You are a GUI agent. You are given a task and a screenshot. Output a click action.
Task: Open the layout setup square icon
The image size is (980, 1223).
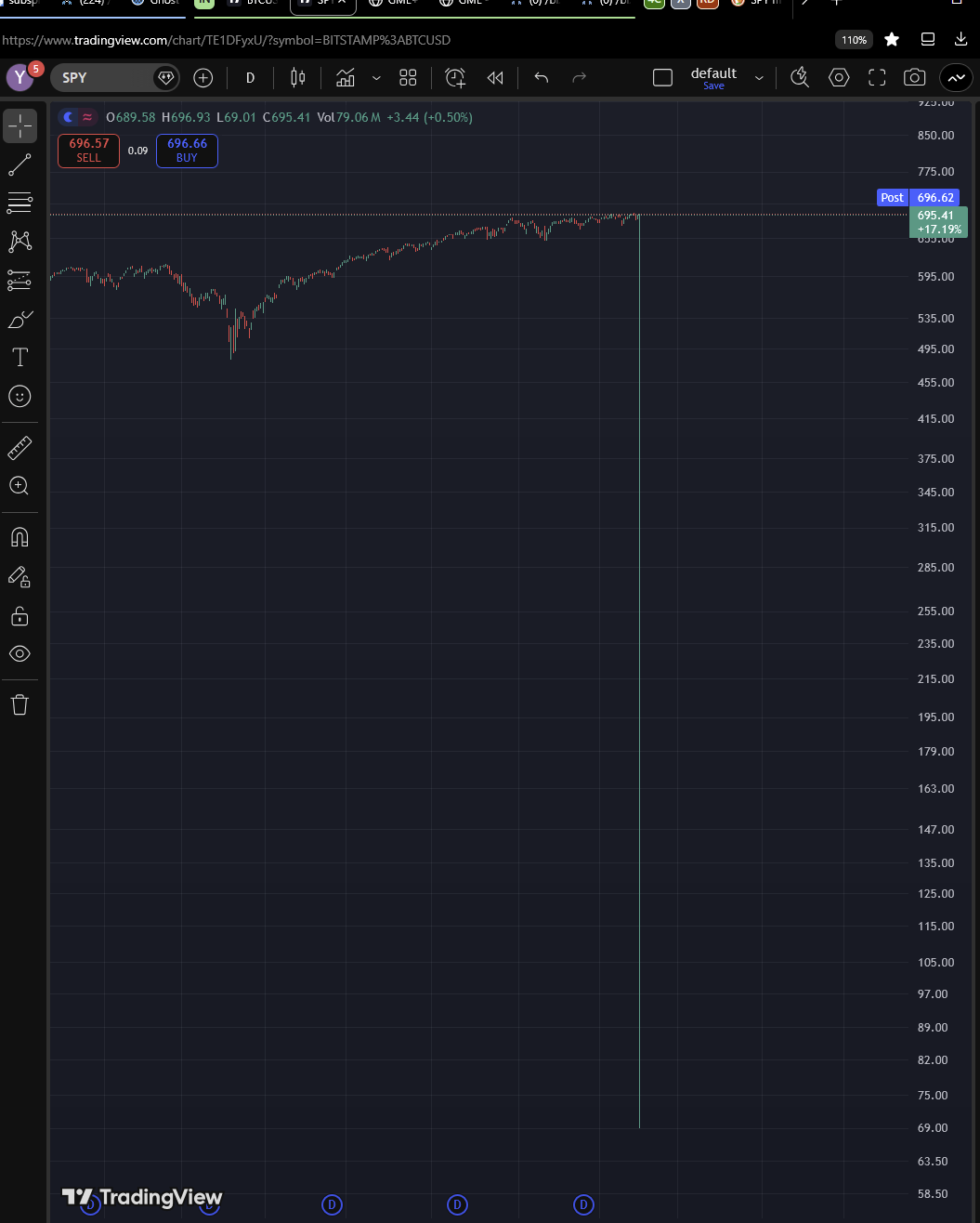[x=662, y=78]
